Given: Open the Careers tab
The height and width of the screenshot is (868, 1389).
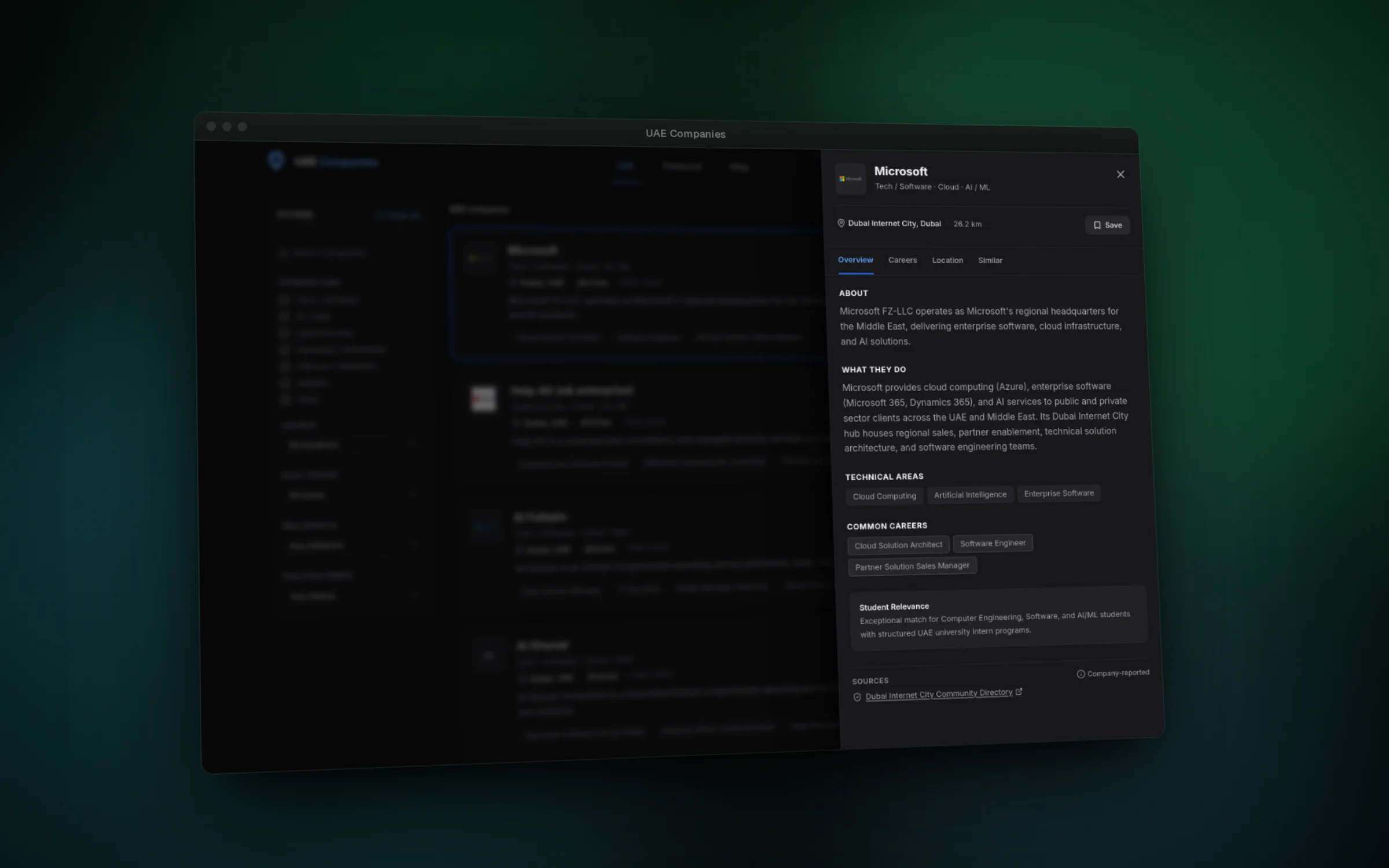Looking at the screenshot, I should 902,260.
